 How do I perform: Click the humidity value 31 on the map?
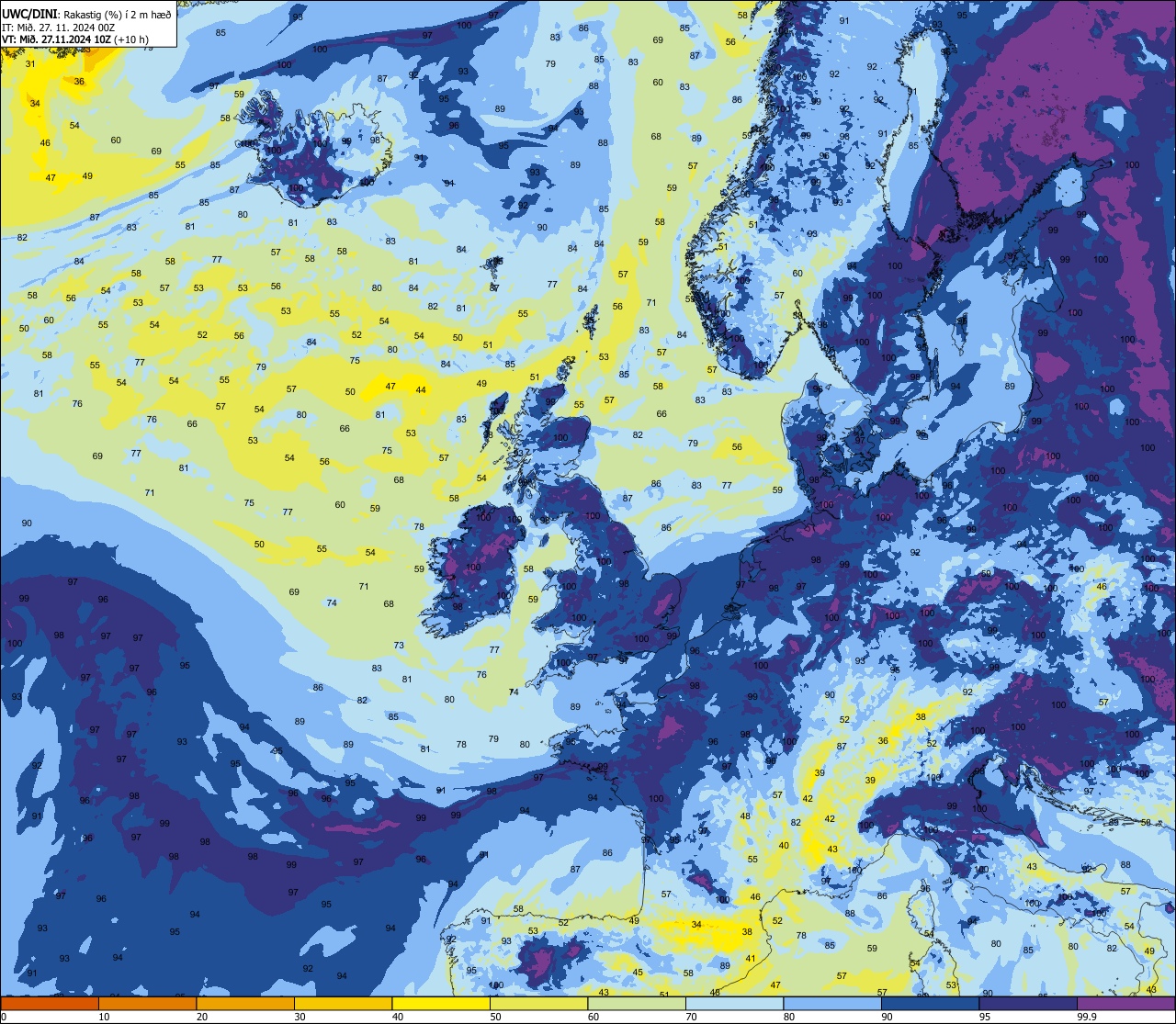click(30, 63)
